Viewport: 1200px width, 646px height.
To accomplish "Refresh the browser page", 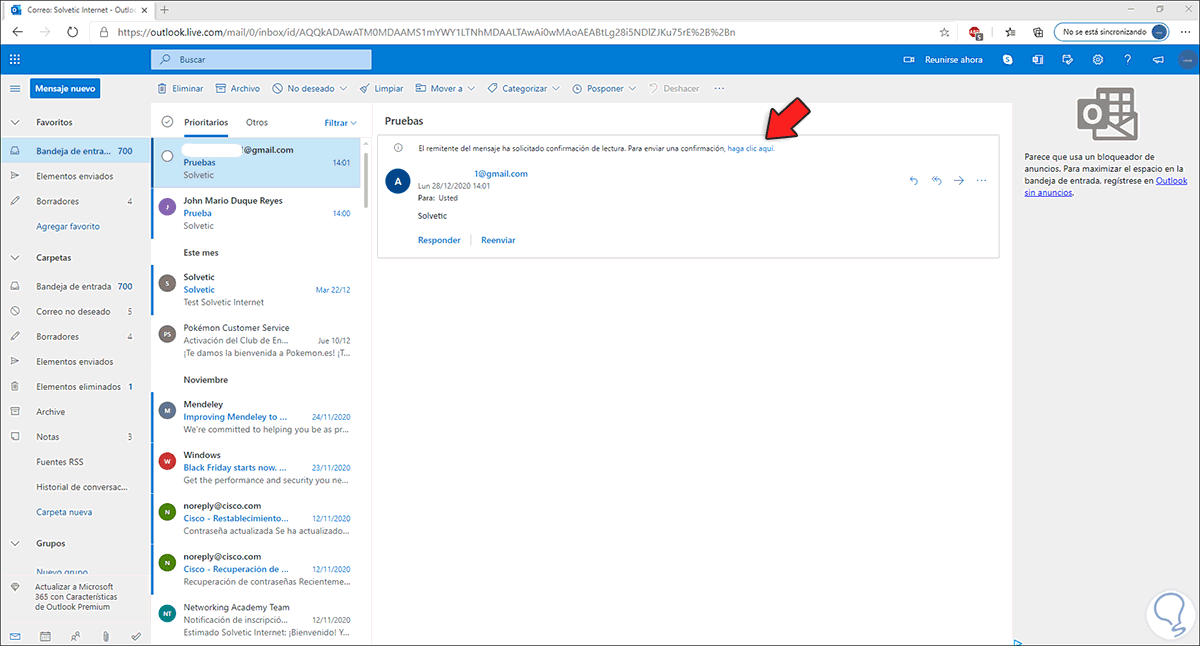I will 73,32.
